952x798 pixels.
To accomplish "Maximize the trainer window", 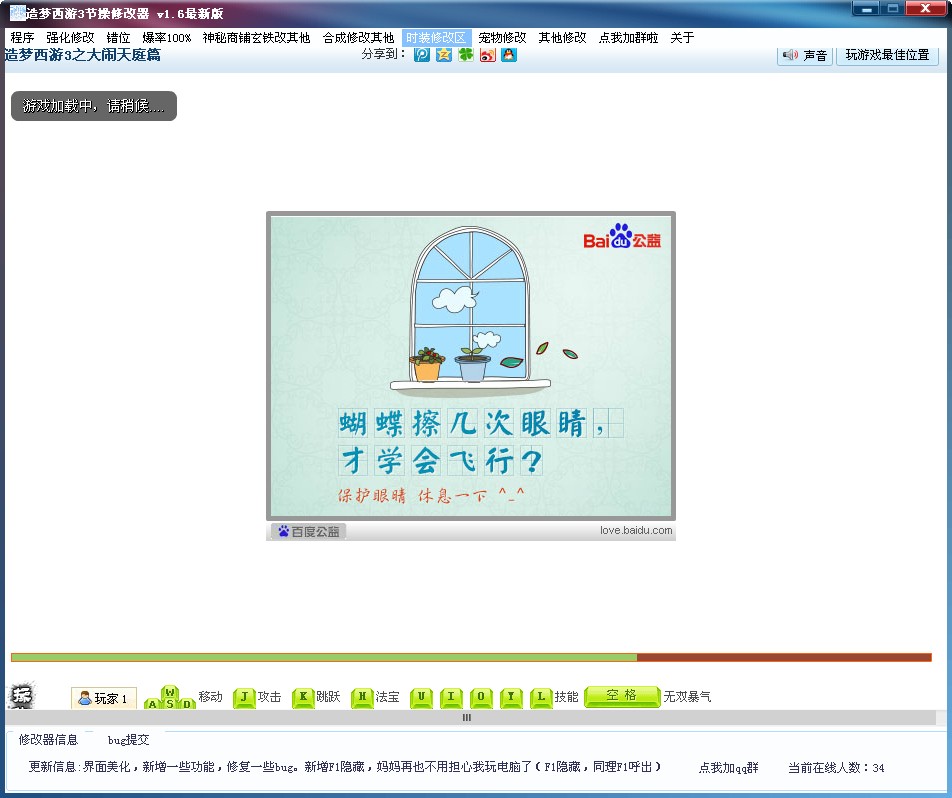I will click(892, 9).
